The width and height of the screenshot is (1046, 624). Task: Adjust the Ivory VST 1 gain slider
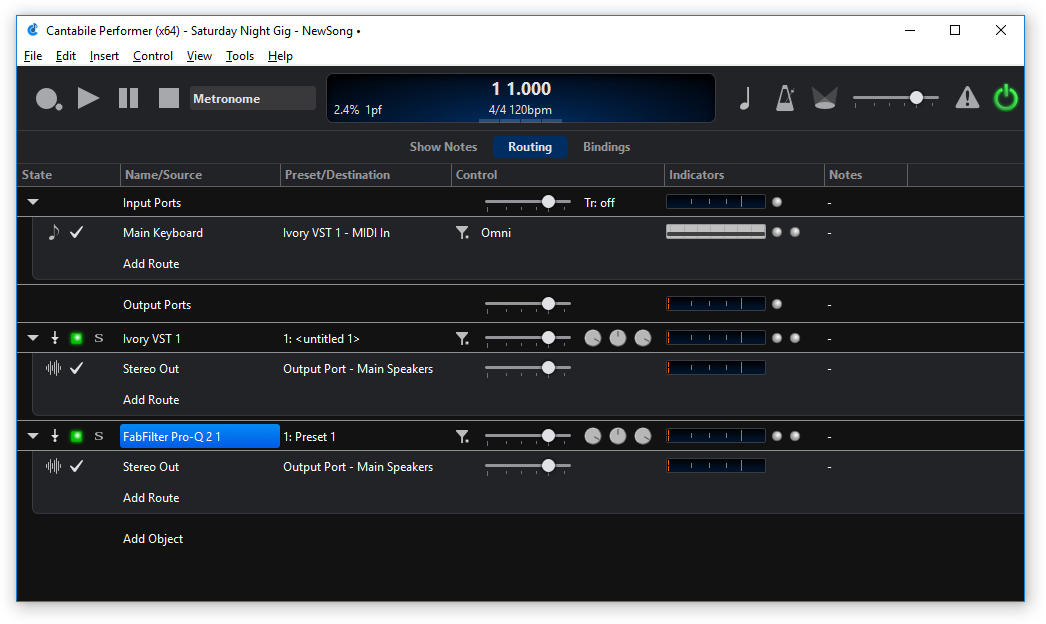528,338
